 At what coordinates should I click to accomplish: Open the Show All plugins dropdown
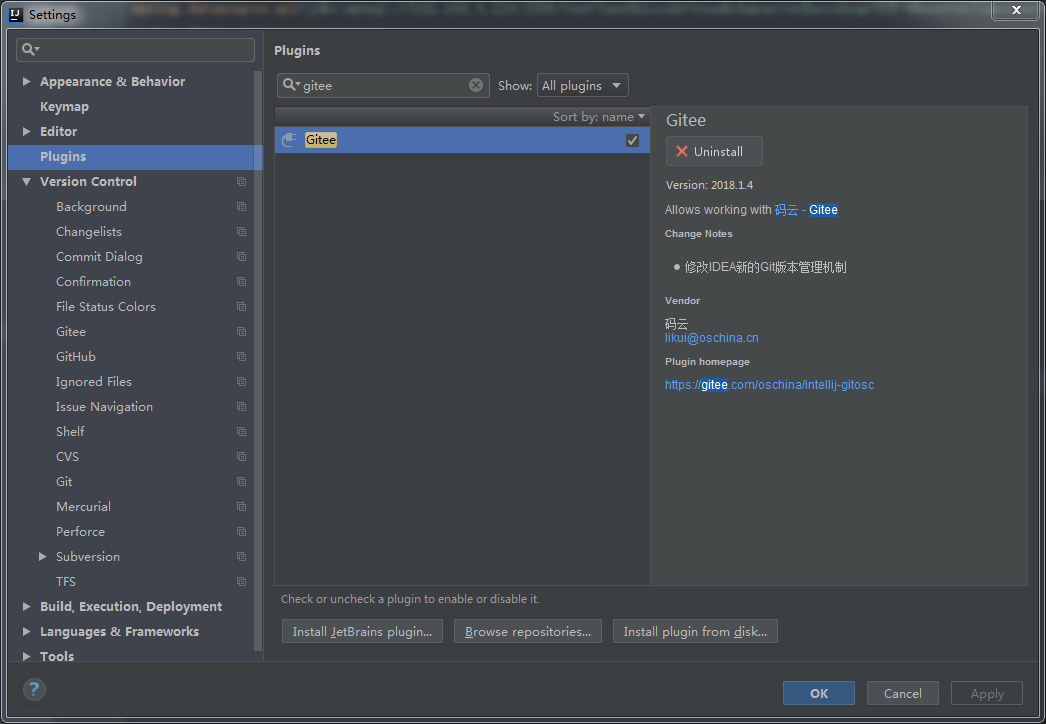tap(582, 85)
